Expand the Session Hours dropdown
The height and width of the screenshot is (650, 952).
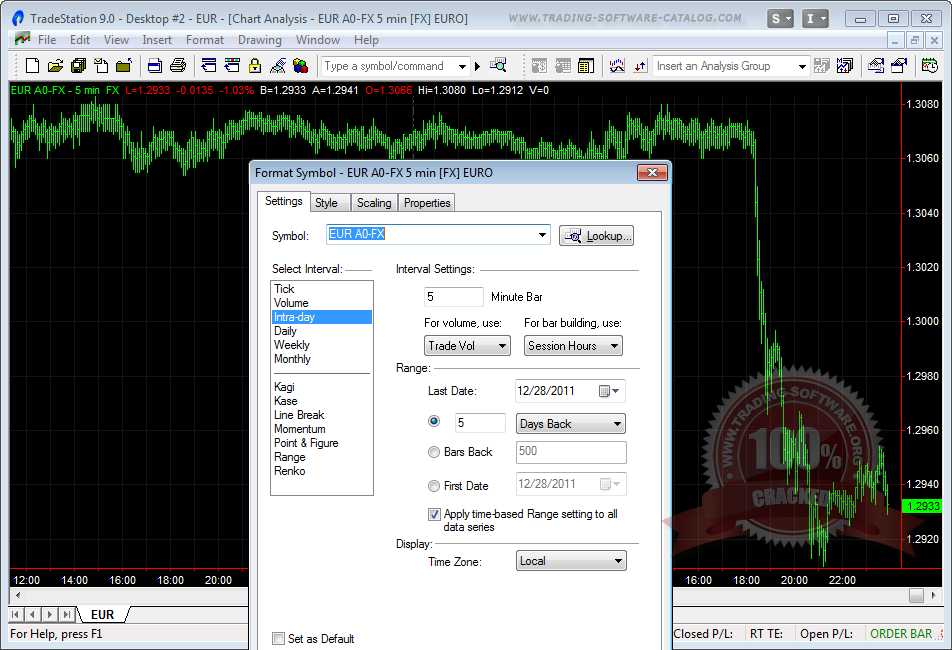tap(572, 346)
